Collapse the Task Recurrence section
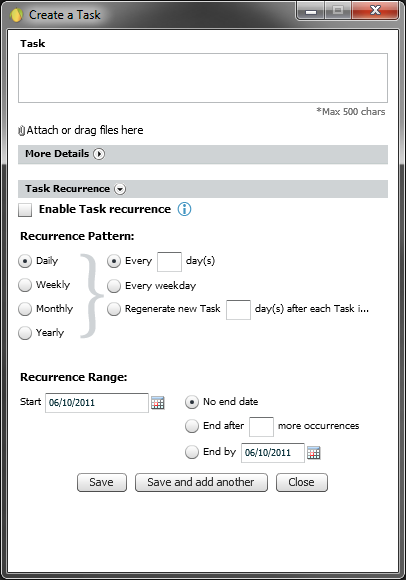406x580 pixels. point(120,189)
